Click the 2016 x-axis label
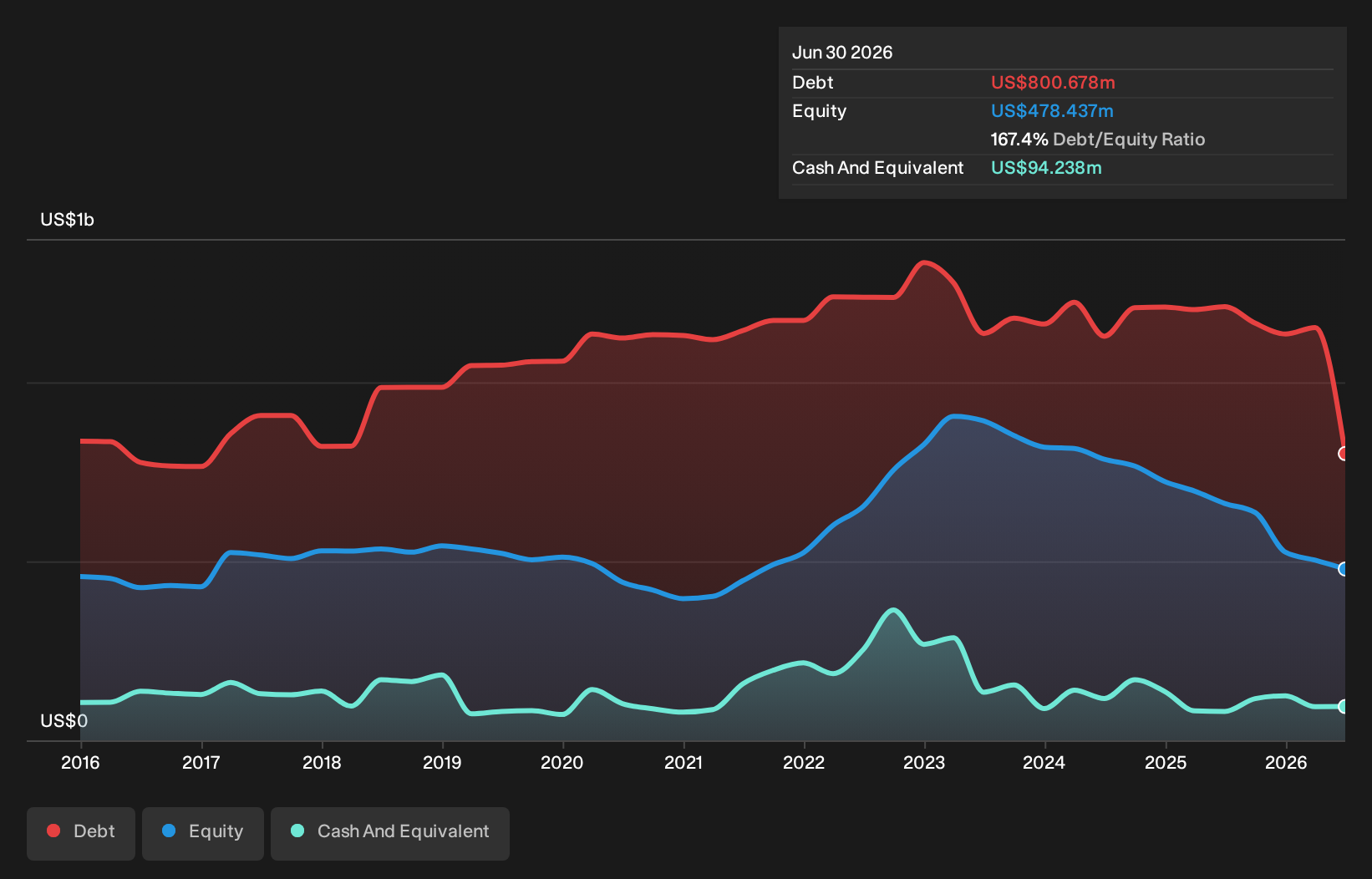Image resolution: width=1372 pixels, height=879 pixels. pyautogui.click(x=80, y=762)
